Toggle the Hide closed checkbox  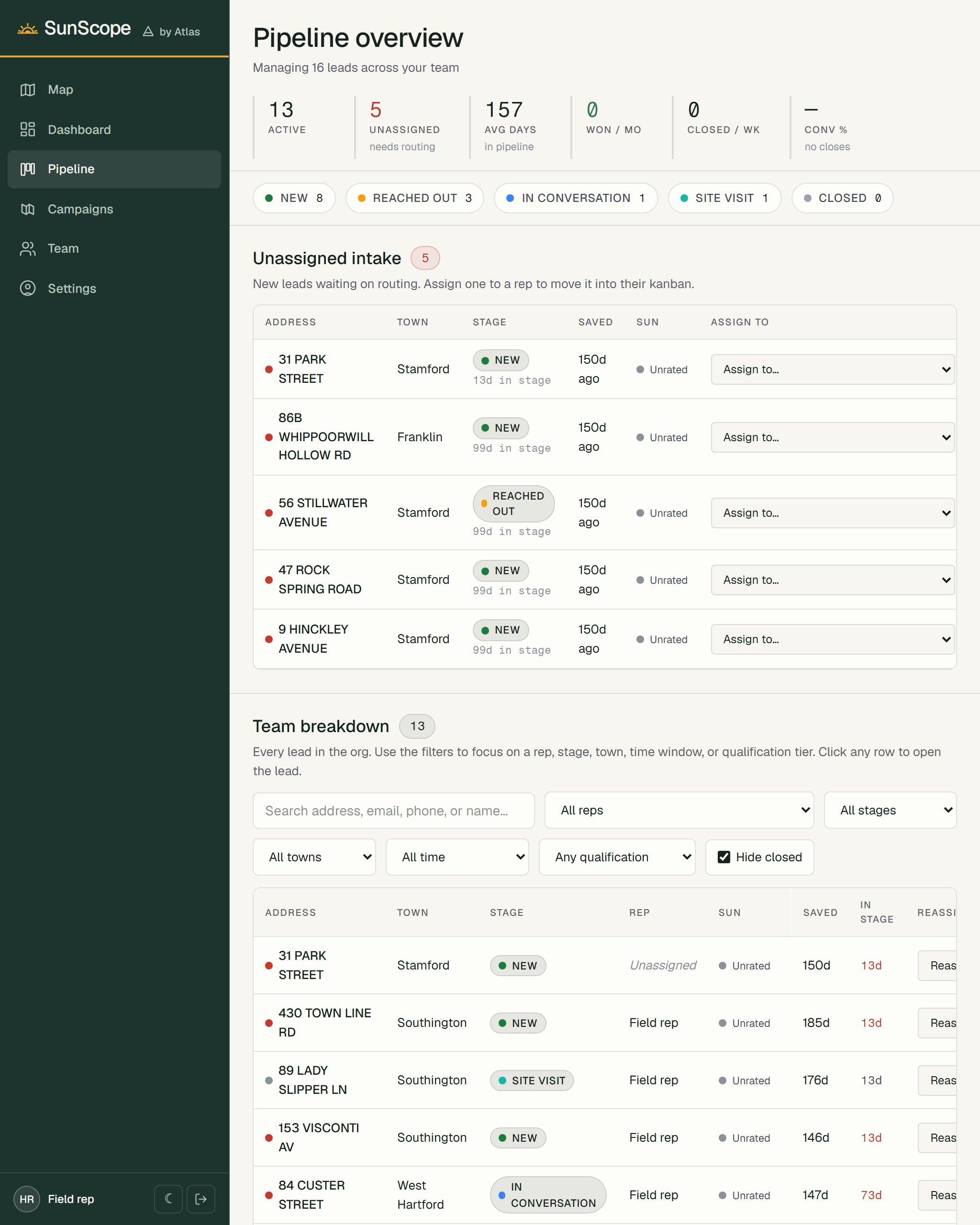[724, 857]
